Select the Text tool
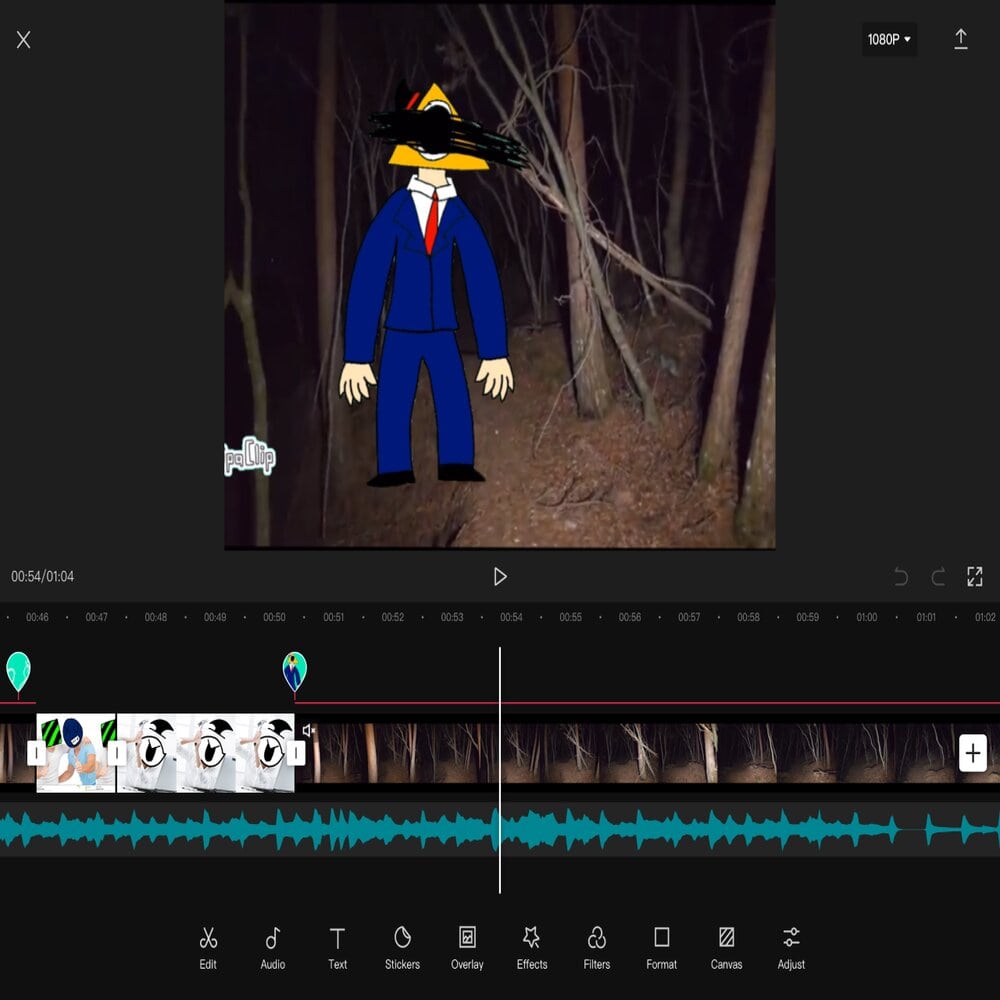 click(x=338, y=947)
